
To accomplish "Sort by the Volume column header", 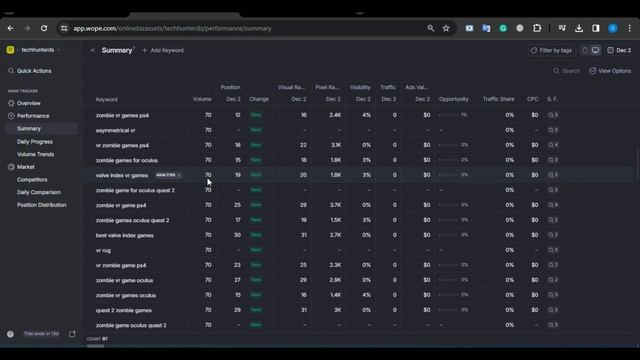I will pos(202,99).
